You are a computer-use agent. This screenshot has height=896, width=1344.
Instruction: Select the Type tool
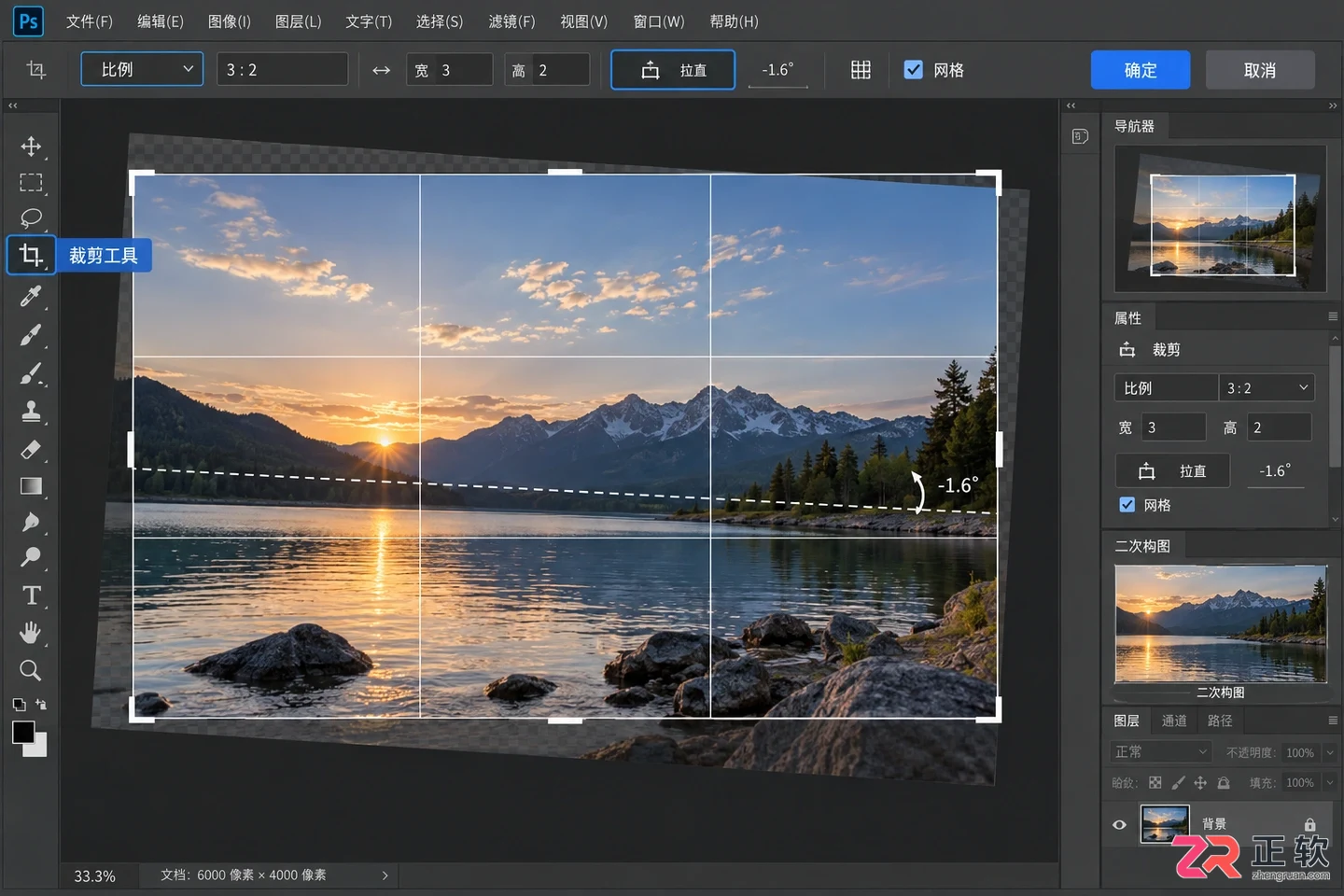click(x=31, y=595)
